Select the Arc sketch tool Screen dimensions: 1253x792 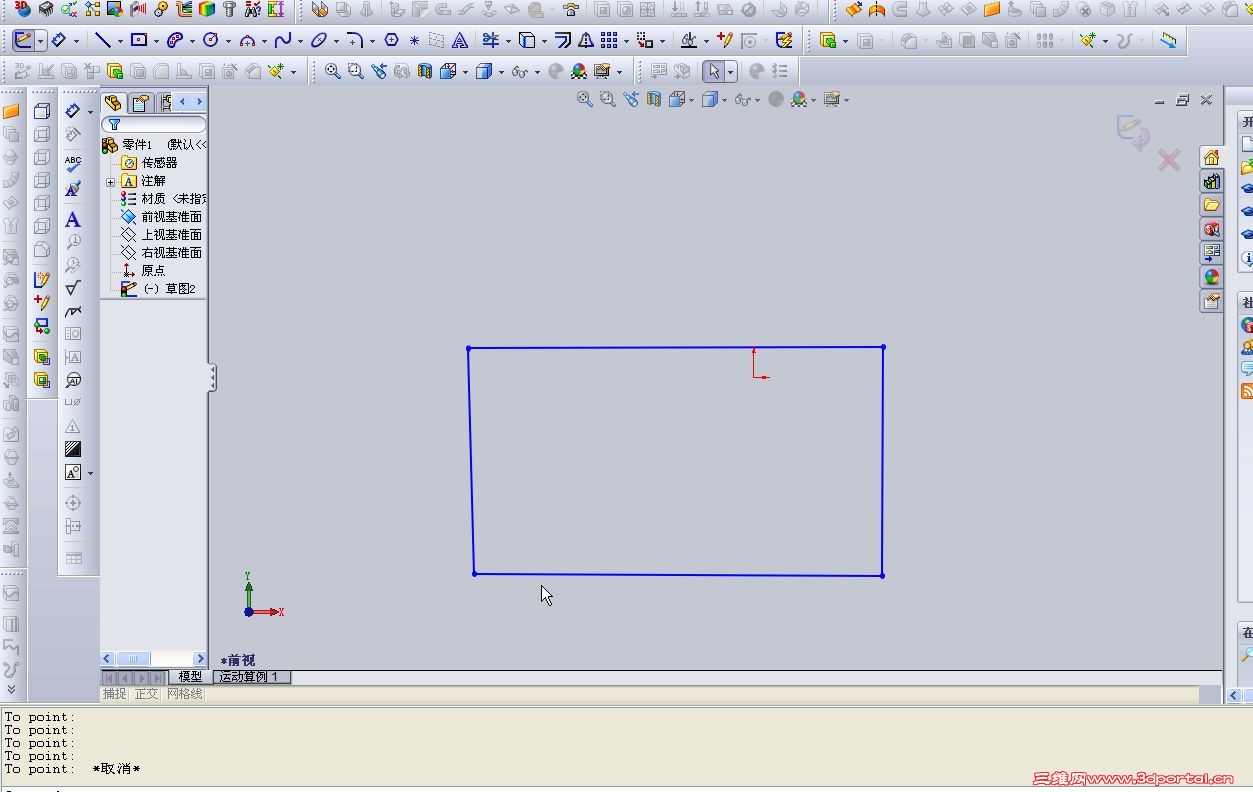coord(247,41)
